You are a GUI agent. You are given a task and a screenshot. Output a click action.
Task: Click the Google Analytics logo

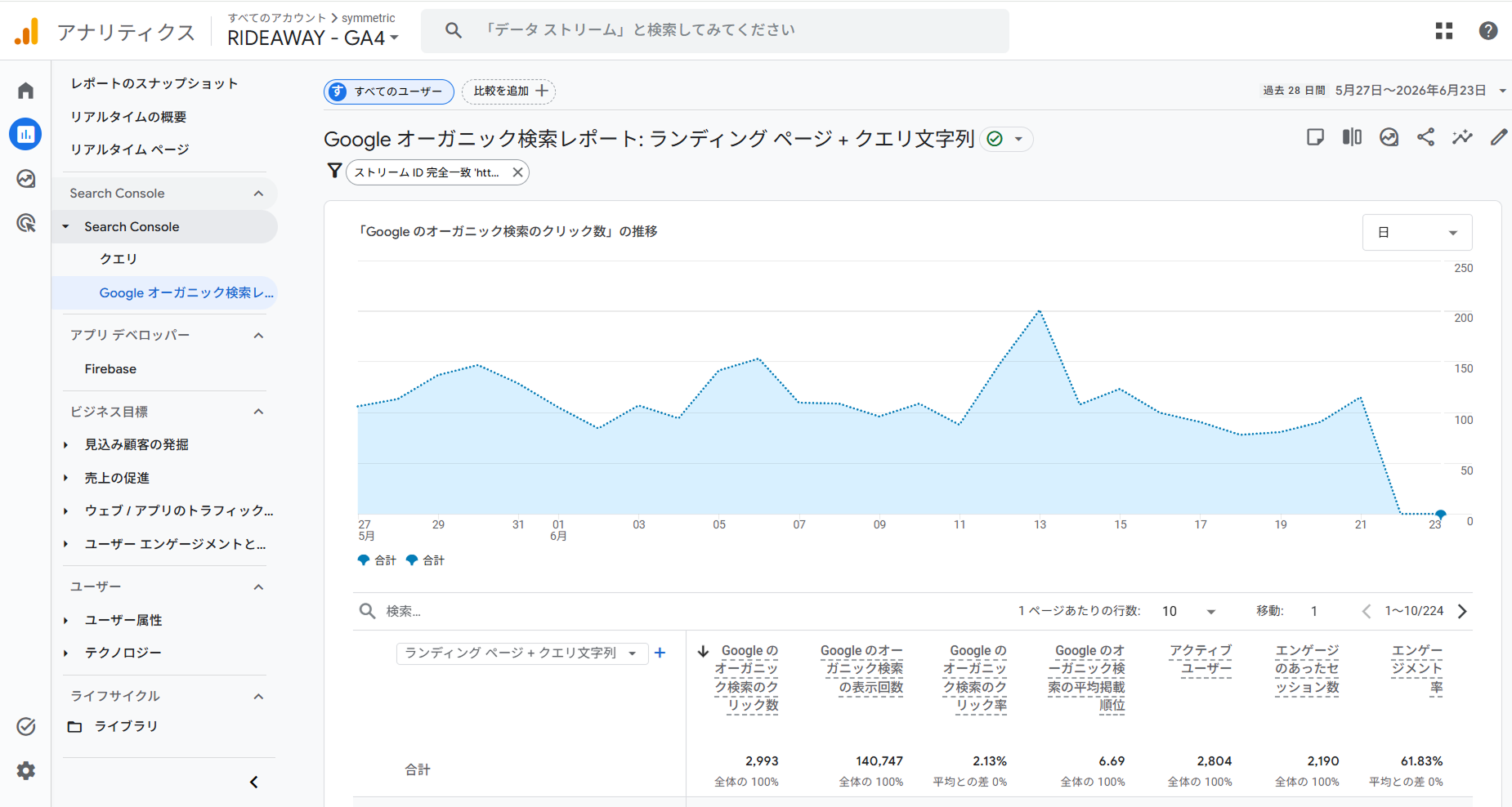point(26,32)
